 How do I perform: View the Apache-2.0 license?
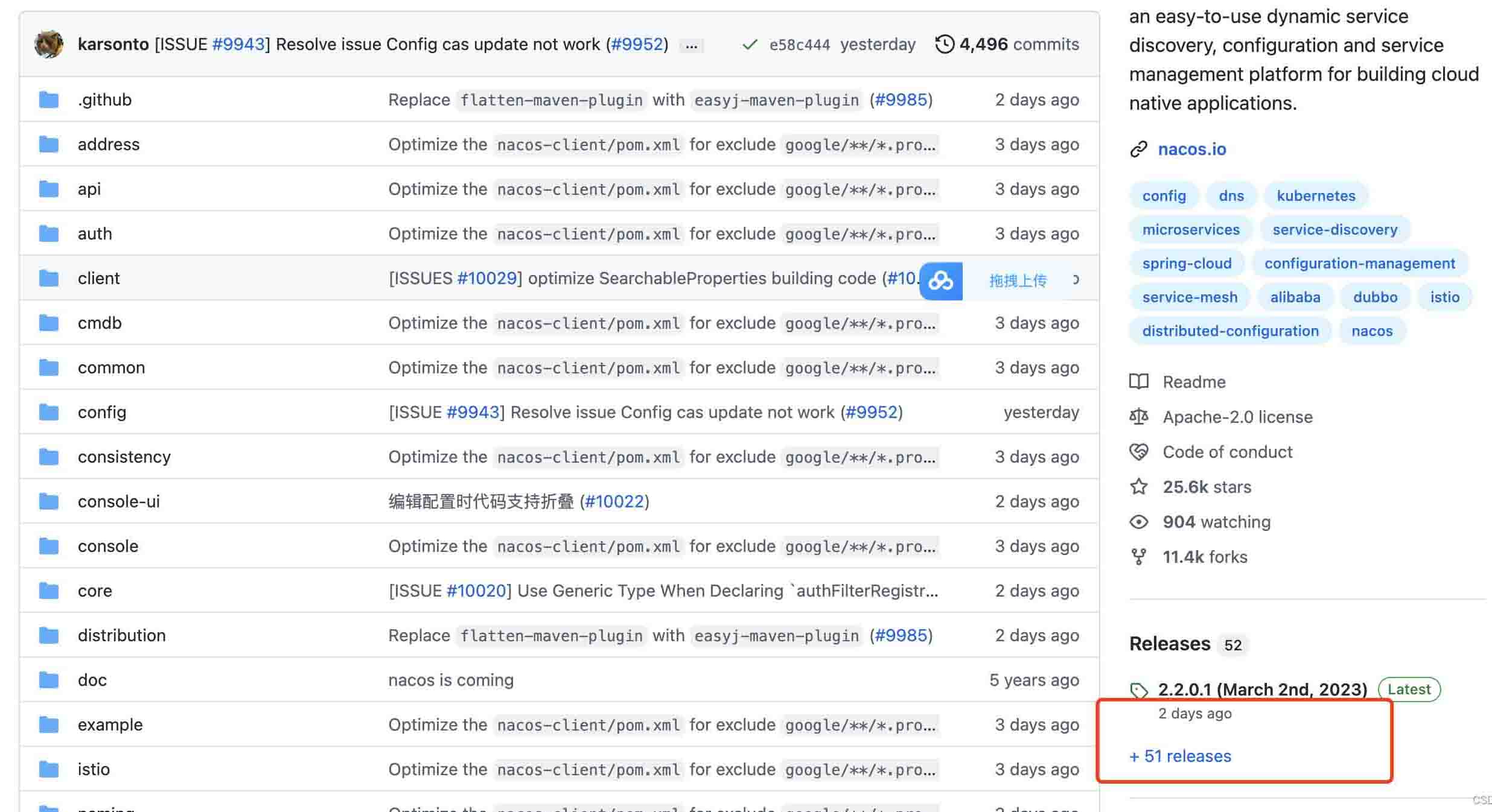(1238, 417)
